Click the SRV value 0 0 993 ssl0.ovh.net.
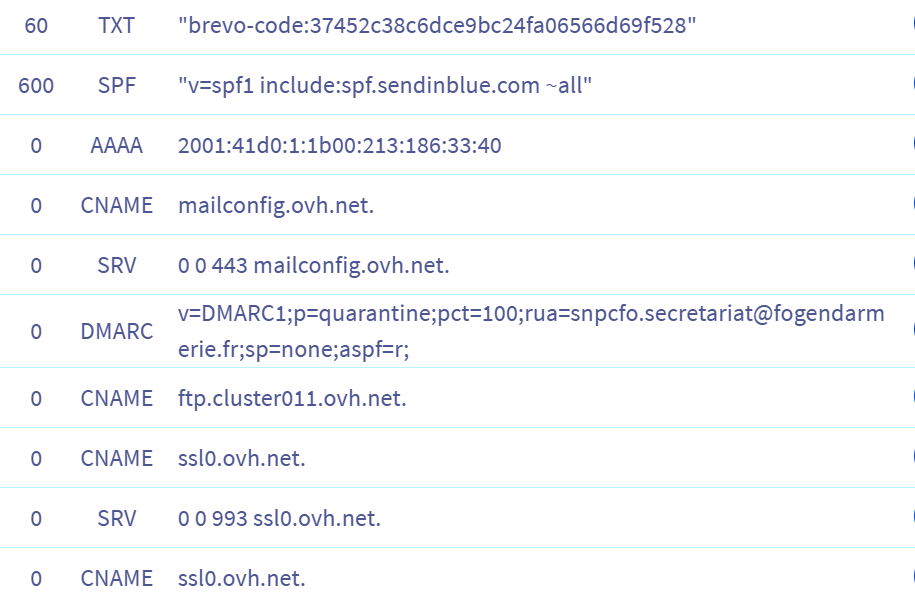This screenshot has width=915, height=606. pos(279,518)
